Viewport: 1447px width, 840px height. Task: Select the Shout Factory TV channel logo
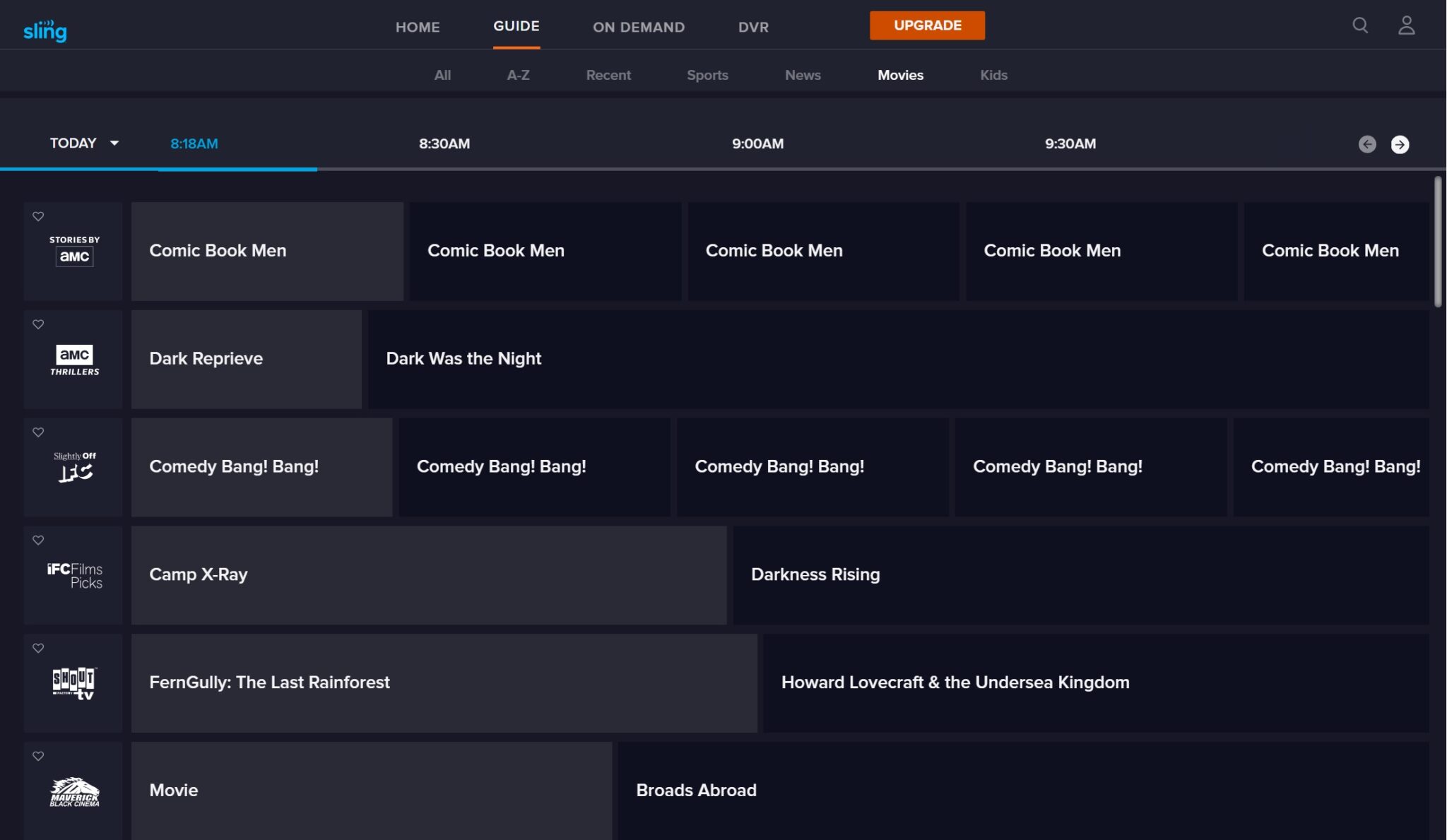tap(74, 683)
